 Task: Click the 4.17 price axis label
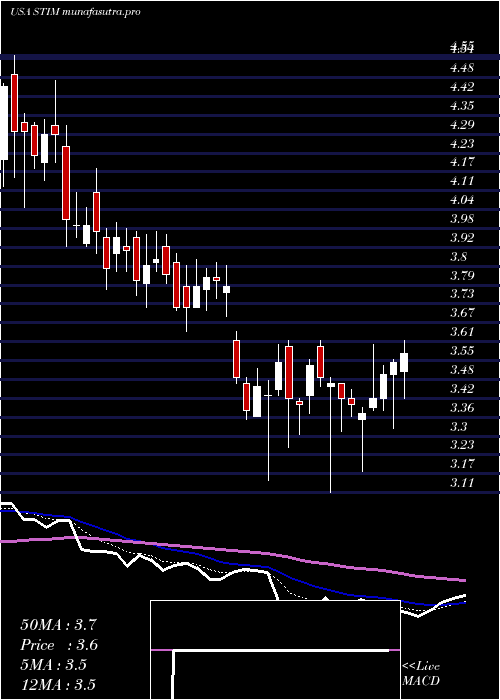click(x=462, y=162)
